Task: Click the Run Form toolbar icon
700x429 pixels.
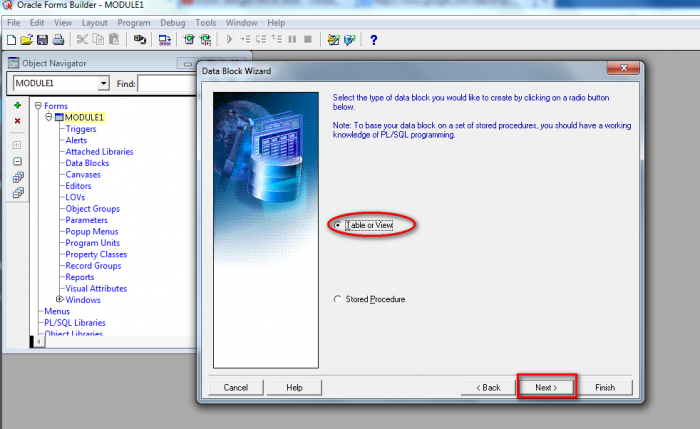Action: (x=189, y=40)
